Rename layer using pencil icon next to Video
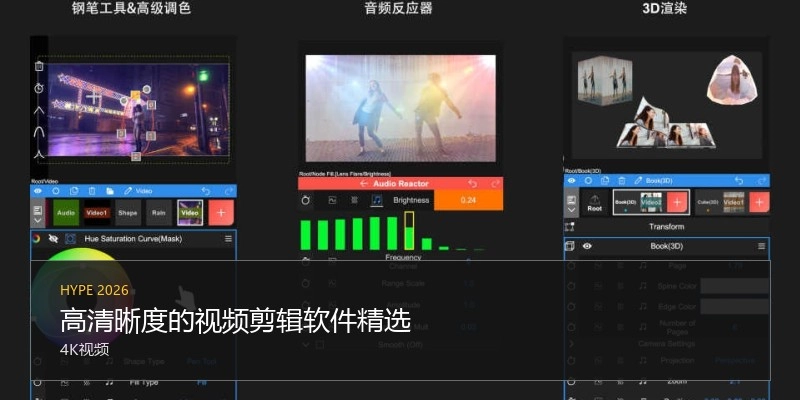The height and width of the screenshot is (400, 800). (128, 191)
